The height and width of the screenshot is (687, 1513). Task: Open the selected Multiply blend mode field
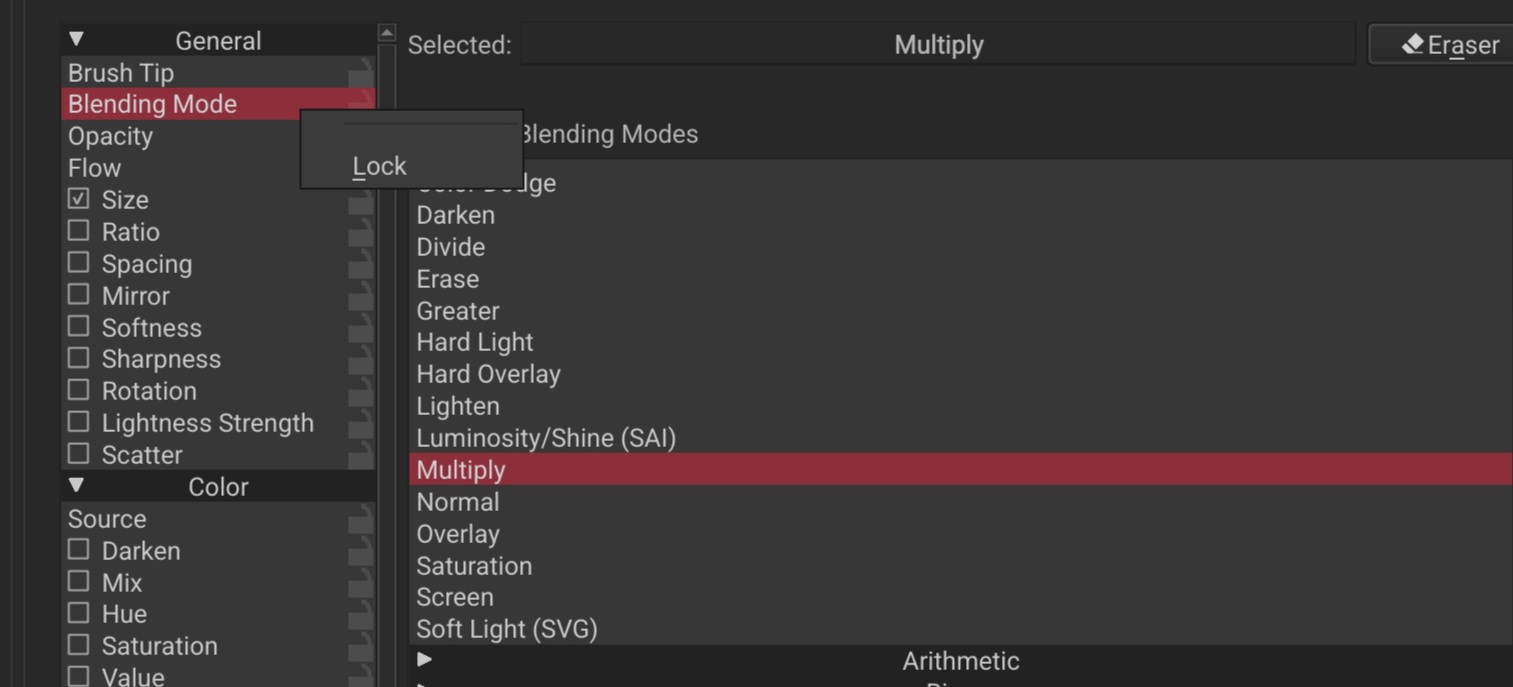click(938, 45)
